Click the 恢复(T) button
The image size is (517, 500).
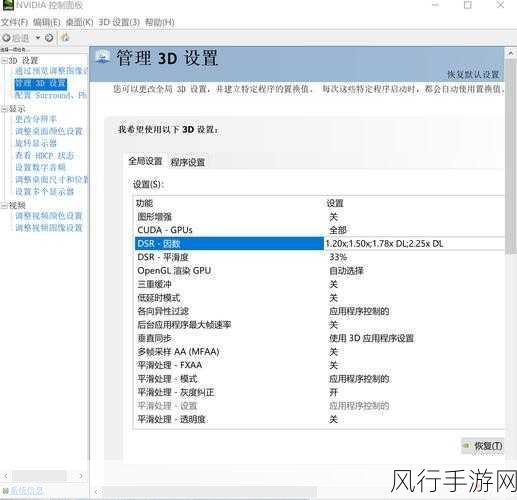tap(483, 446)
